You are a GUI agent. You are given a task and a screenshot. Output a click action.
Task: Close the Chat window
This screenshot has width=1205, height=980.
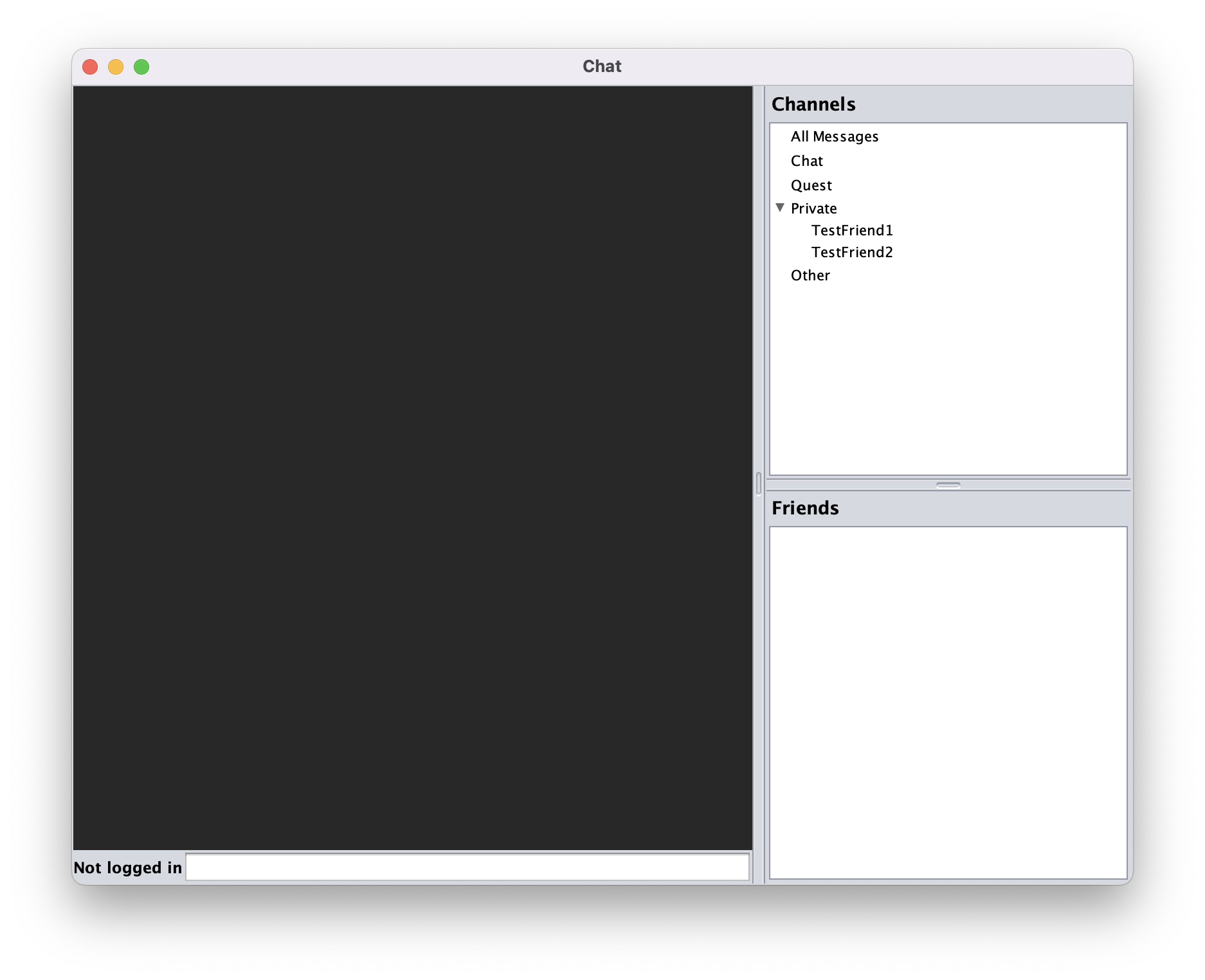point(90,67)
